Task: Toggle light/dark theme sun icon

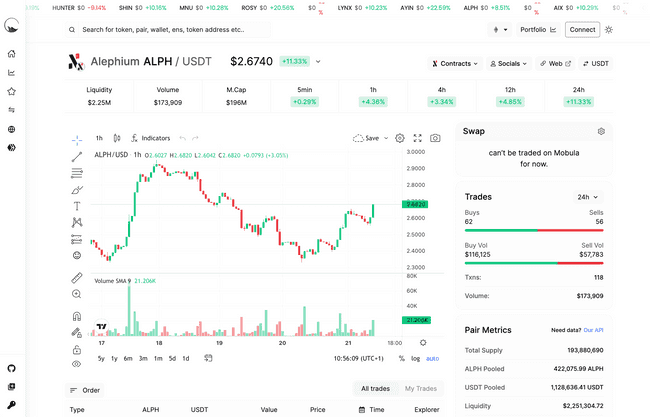Action: click(x=609, y=30)
